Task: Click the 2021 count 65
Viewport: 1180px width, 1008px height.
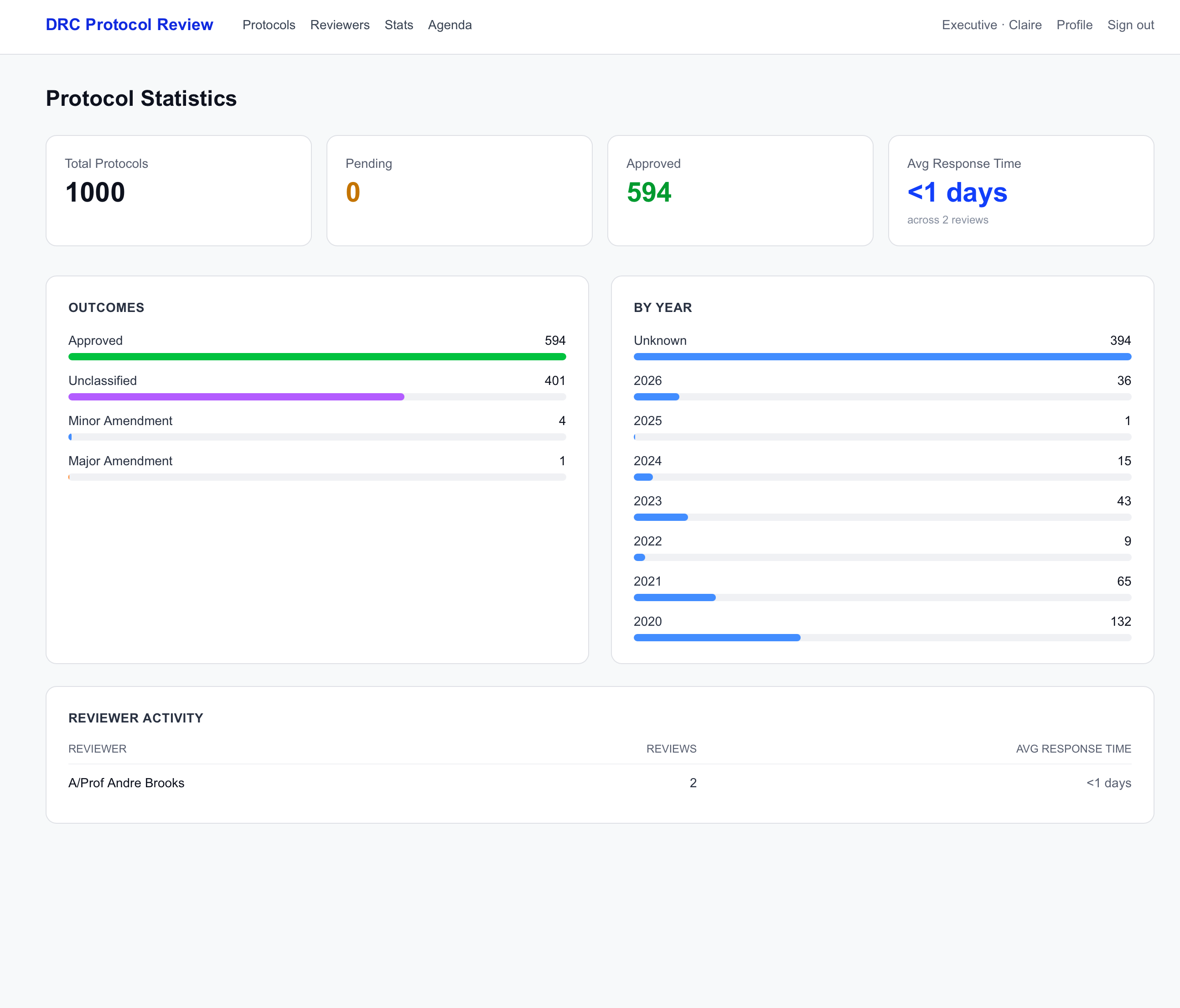Action: click(x=1124, y=581)
